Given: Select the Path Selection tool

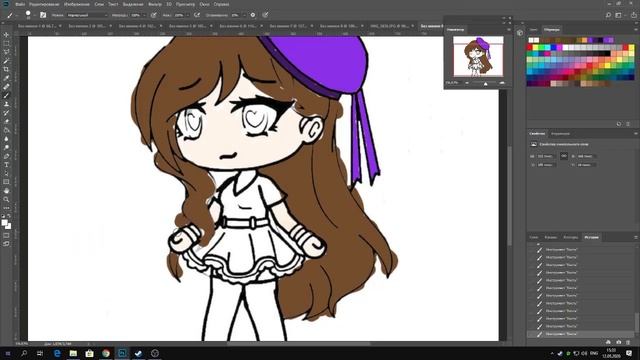Looking at the screenshot, I should point(6,173).
